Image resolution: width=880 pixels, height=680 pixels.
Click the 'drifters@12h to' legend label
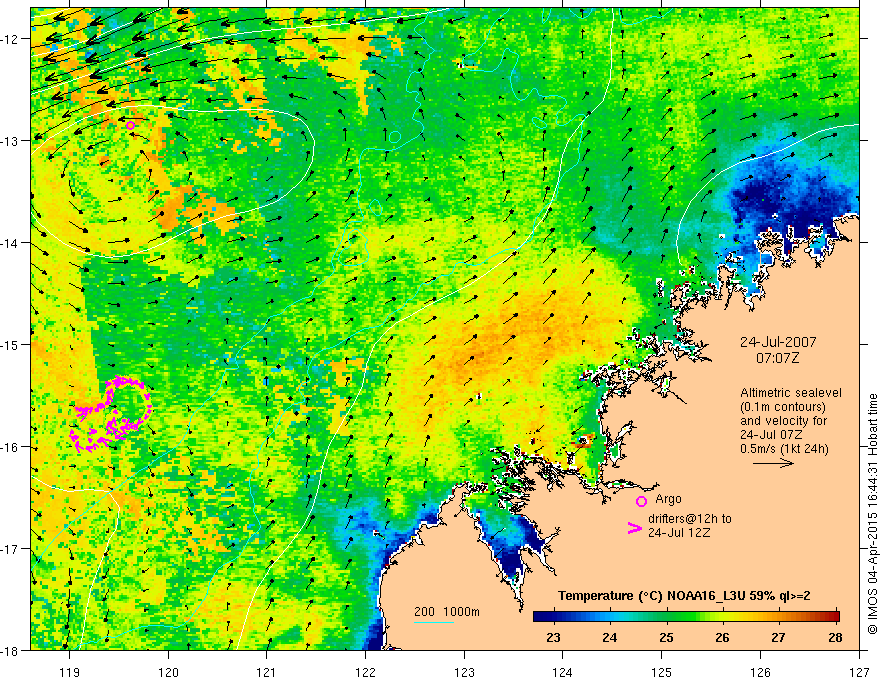690,518
